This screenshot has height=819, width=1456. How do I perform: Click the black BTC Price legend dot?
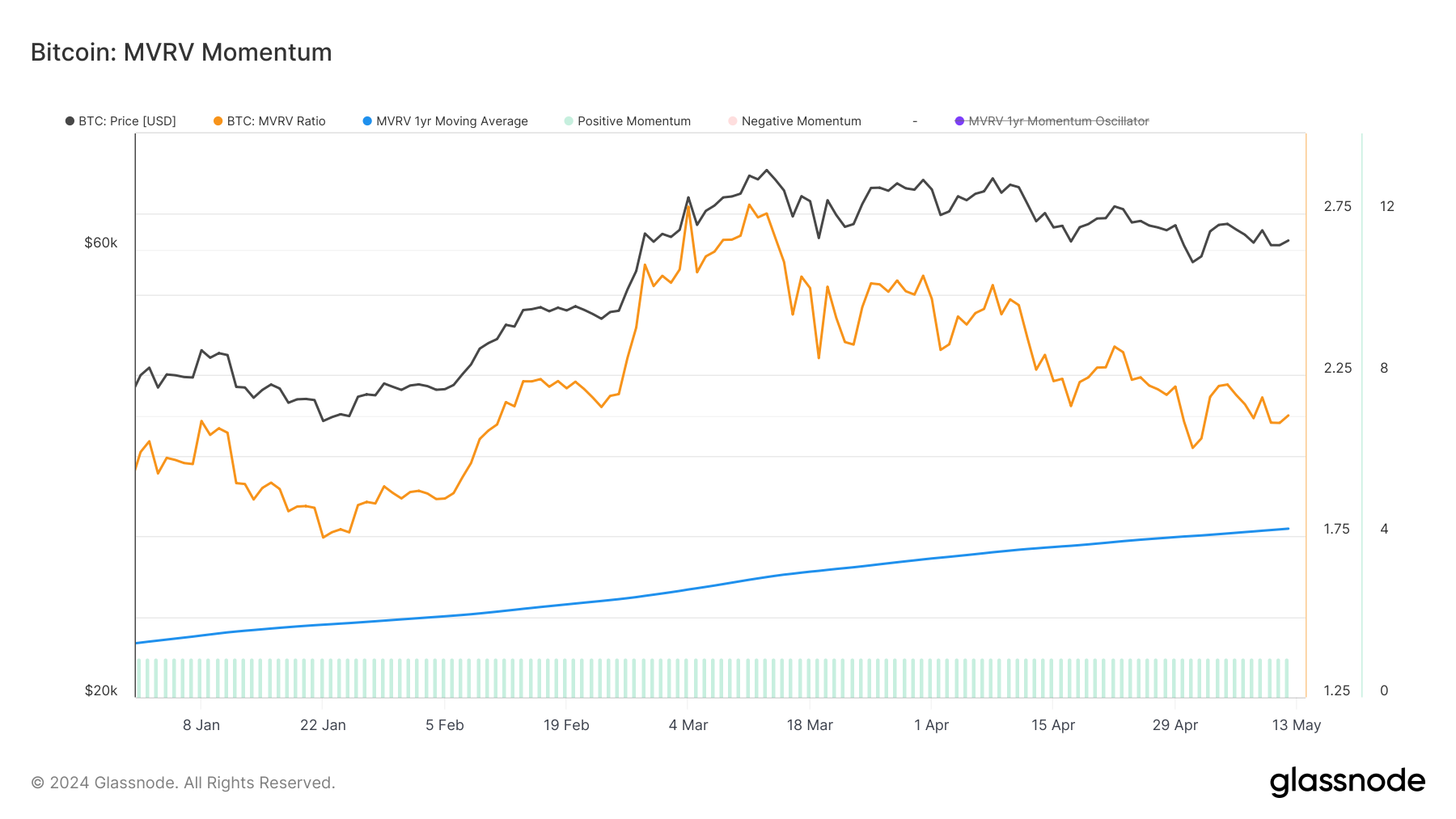70,121
